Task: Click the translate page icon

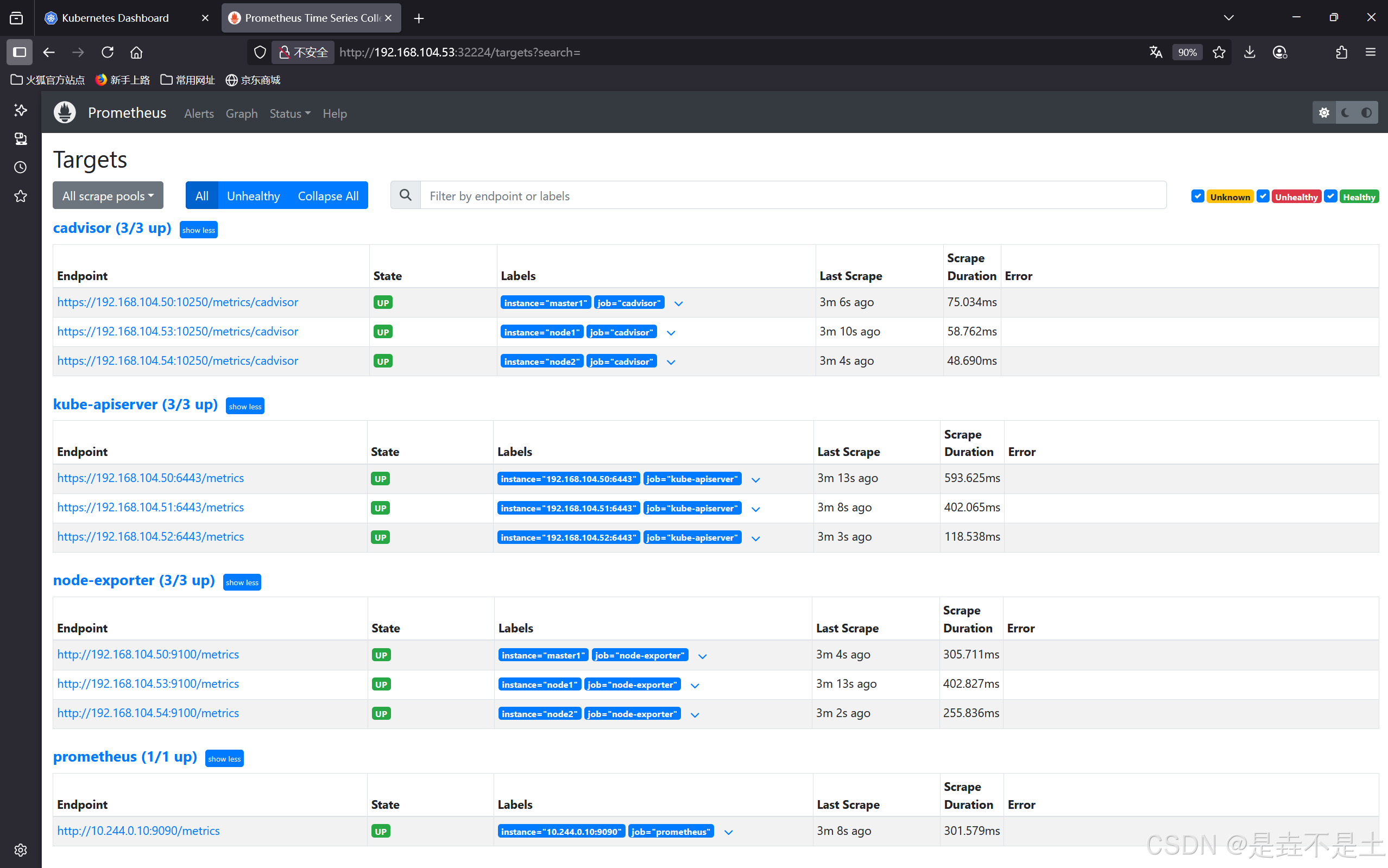Action: (x=1156, y=52)
